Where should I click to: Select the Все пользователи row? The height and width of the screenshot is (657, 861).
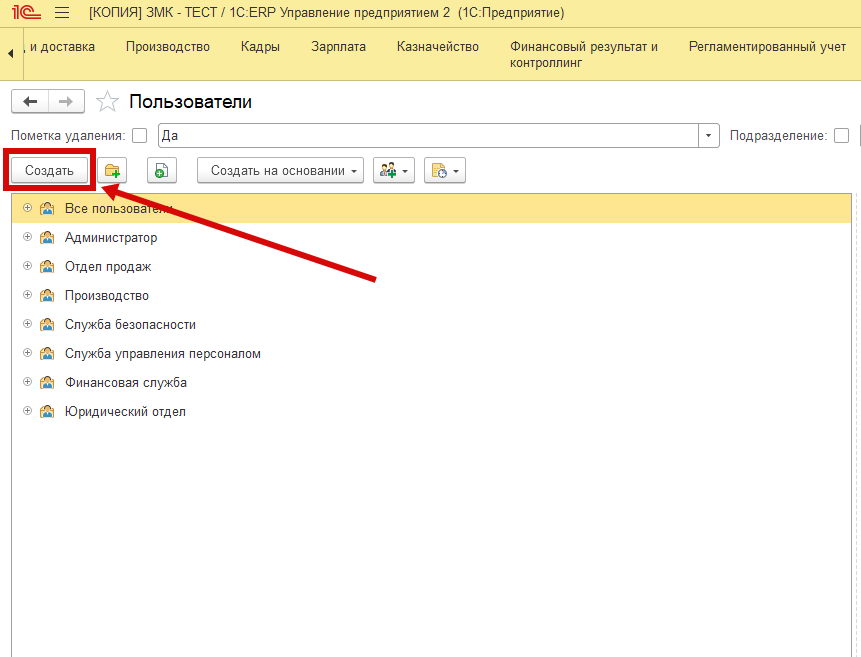[x=431, y=208]
